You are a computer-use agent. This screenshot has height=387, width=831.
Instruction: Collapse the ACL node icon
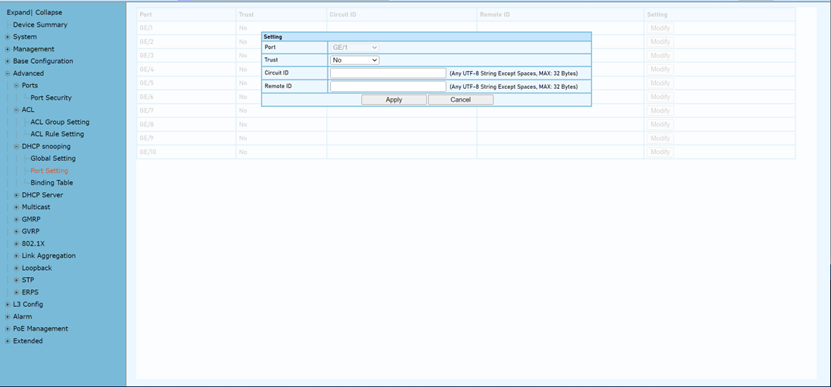click(x=16, y=110)
